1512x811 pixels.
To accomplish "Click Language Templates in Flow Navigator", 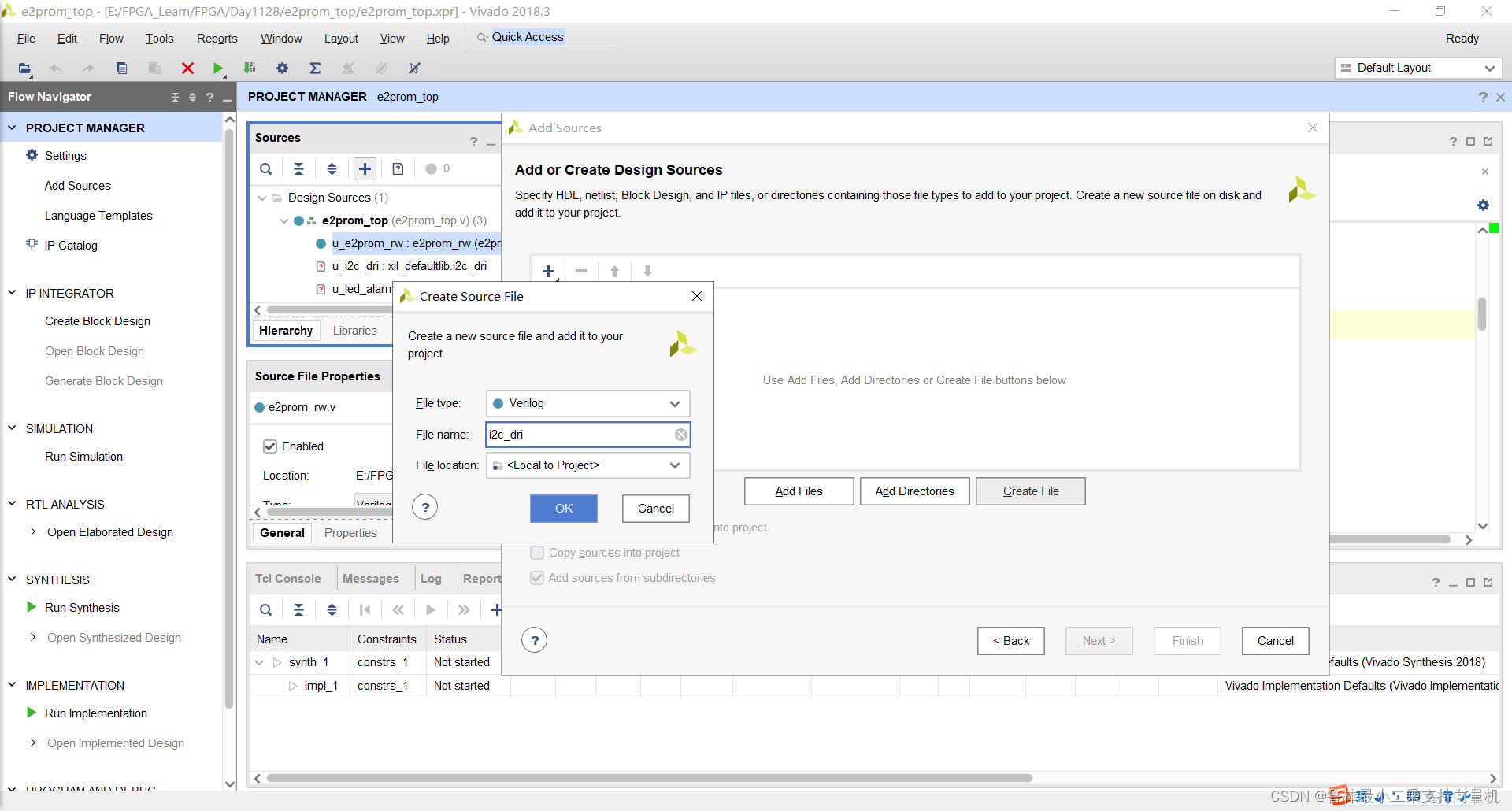I will pos(98,216).
